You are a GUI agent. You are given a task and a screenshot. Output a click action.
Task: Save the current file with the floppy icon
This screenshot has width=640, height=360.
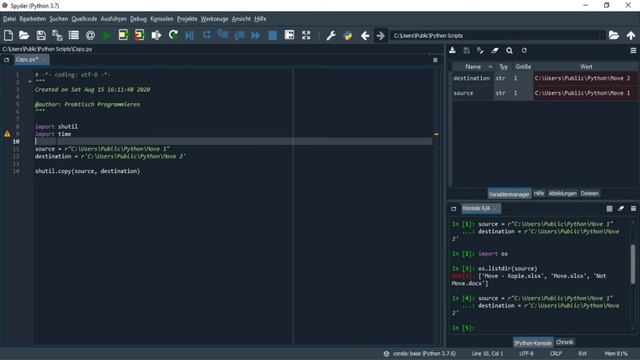[41, 36]
